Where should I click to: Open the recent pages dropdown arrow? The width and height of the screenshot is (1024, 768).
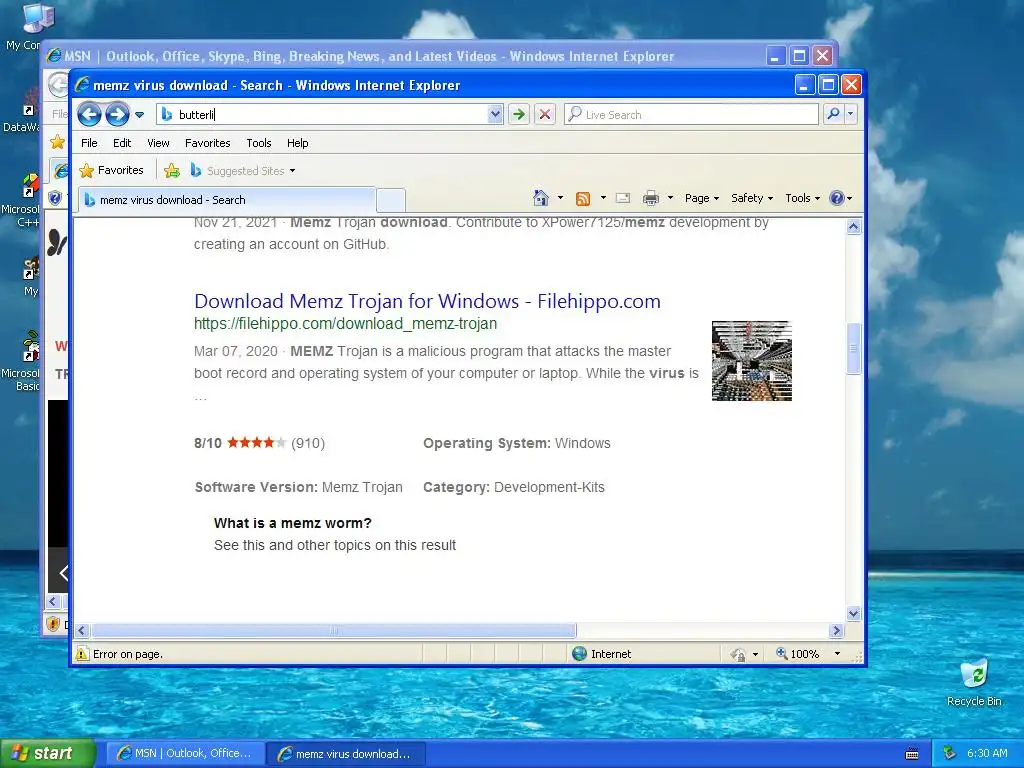pos(139,115)
